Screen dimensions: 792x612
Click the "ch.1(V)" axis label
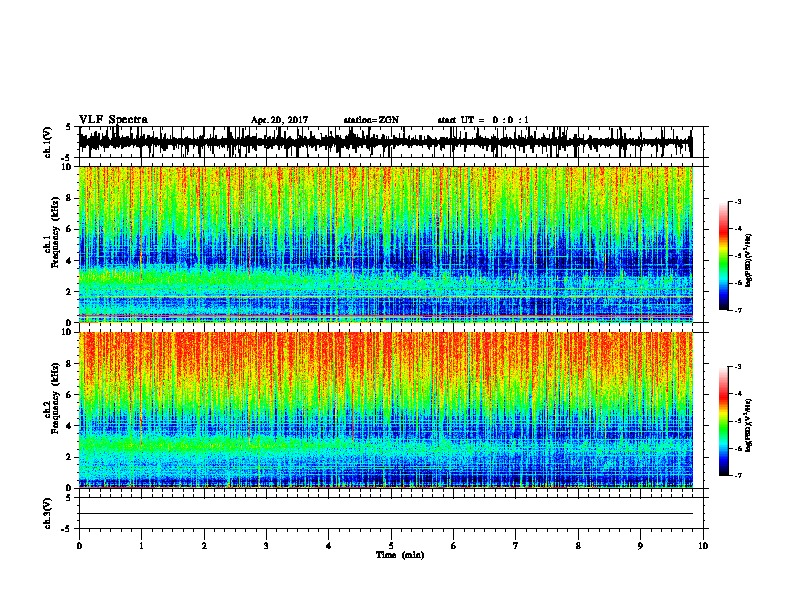pos(48,142)
